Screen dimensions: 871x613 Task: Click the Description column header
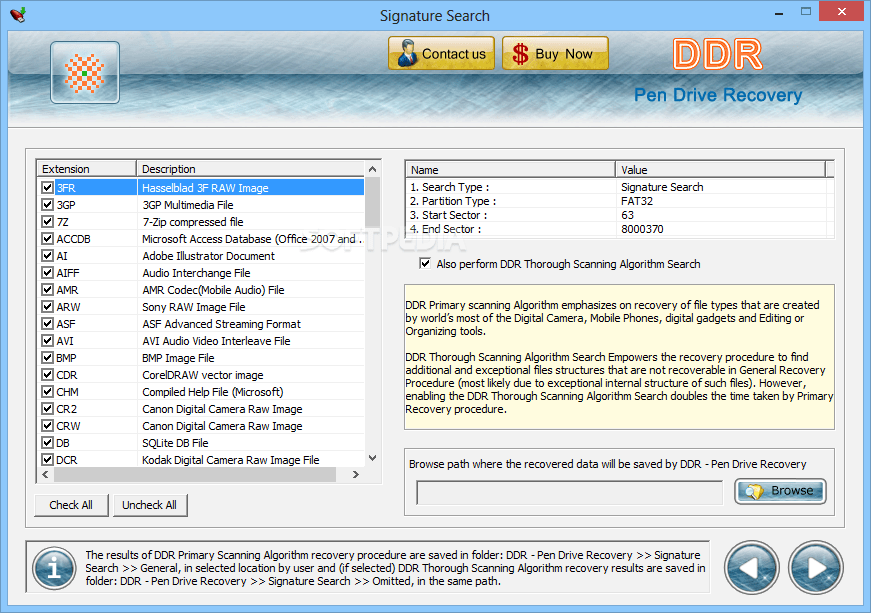[x=168, y=168]
